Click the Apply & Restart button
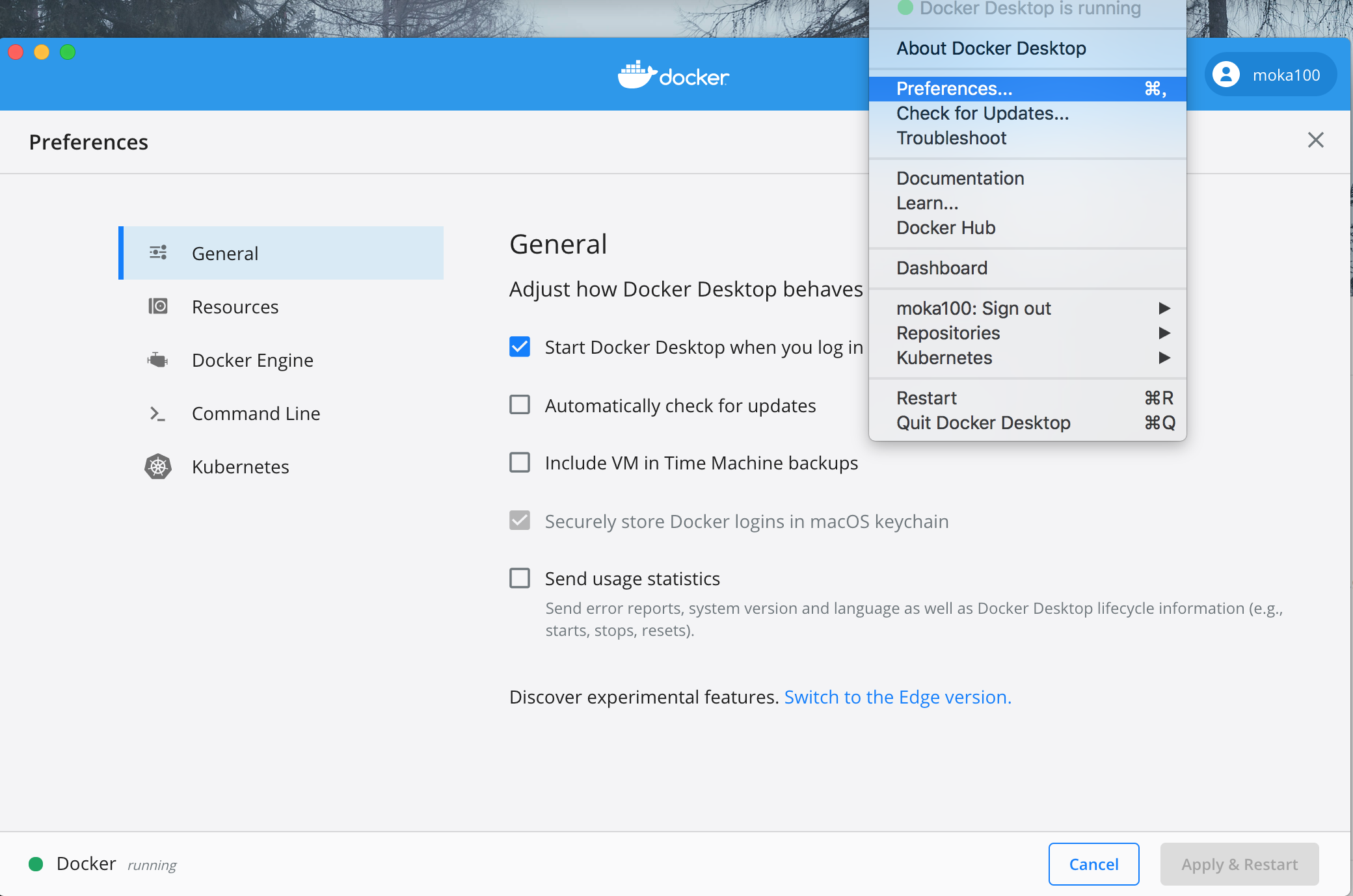This screenshot has height=896, width=1353. (1239, 863)
